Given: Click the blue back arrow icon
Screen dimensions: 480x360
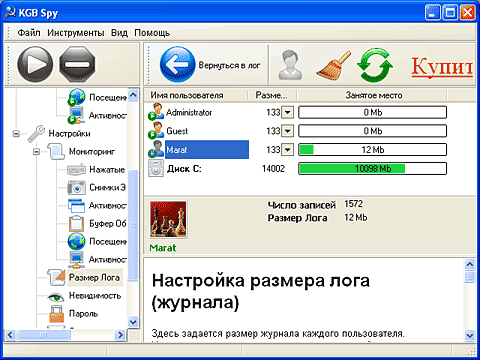Looking at the screenshot, I should [x=177, y=64].
